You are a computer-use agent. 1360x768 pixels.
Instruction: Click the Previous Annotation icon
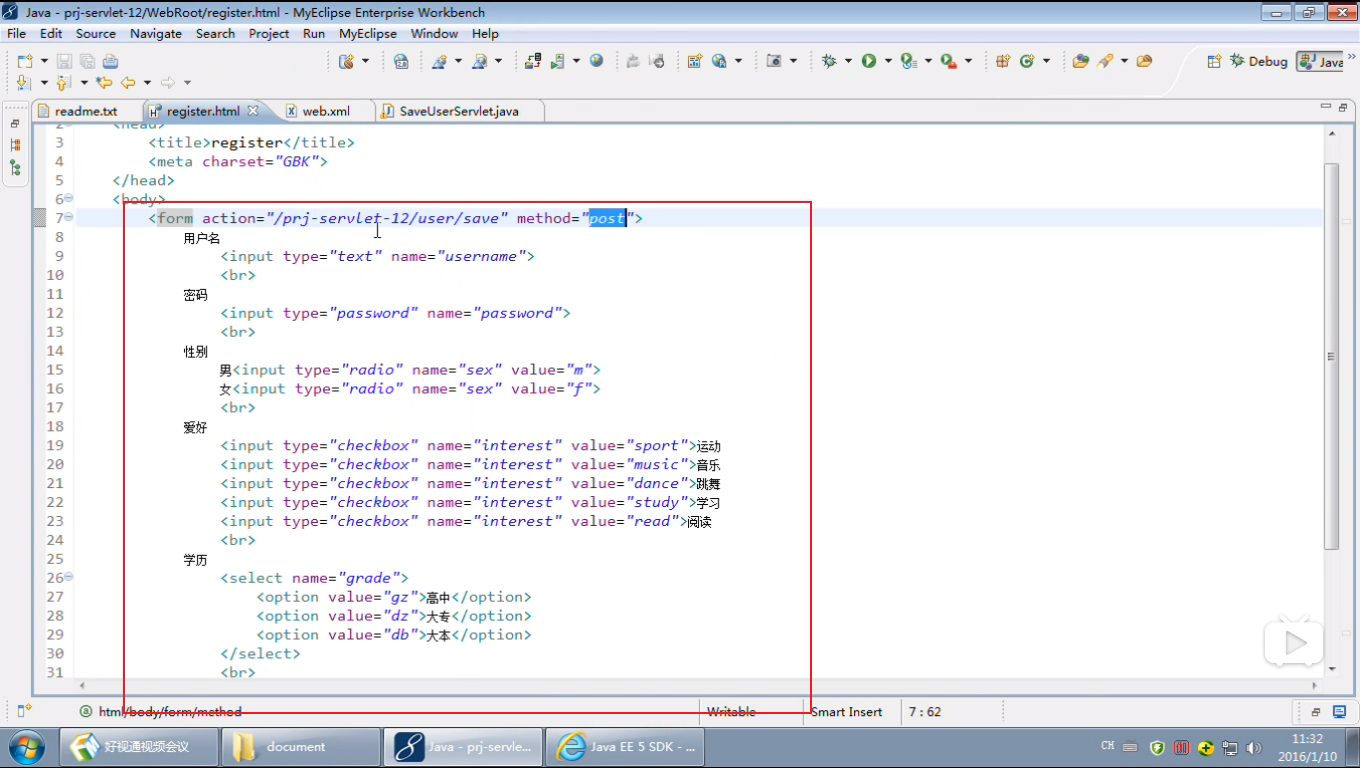(x=64, y=82)
